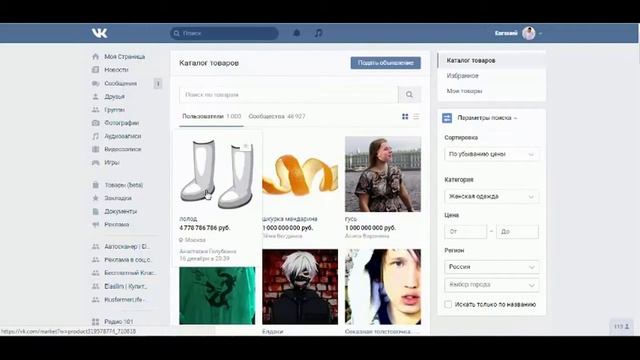
Task: Collapse the Параметры поиска section
Action: (x=487, y=118)
